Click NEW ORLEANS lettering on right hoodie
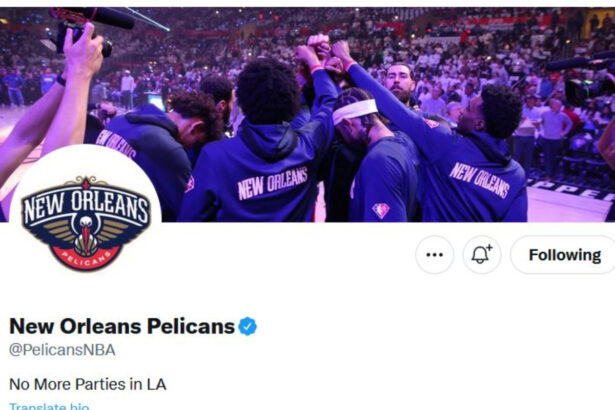Screen dimensions: 615x410 click(479, 180)
